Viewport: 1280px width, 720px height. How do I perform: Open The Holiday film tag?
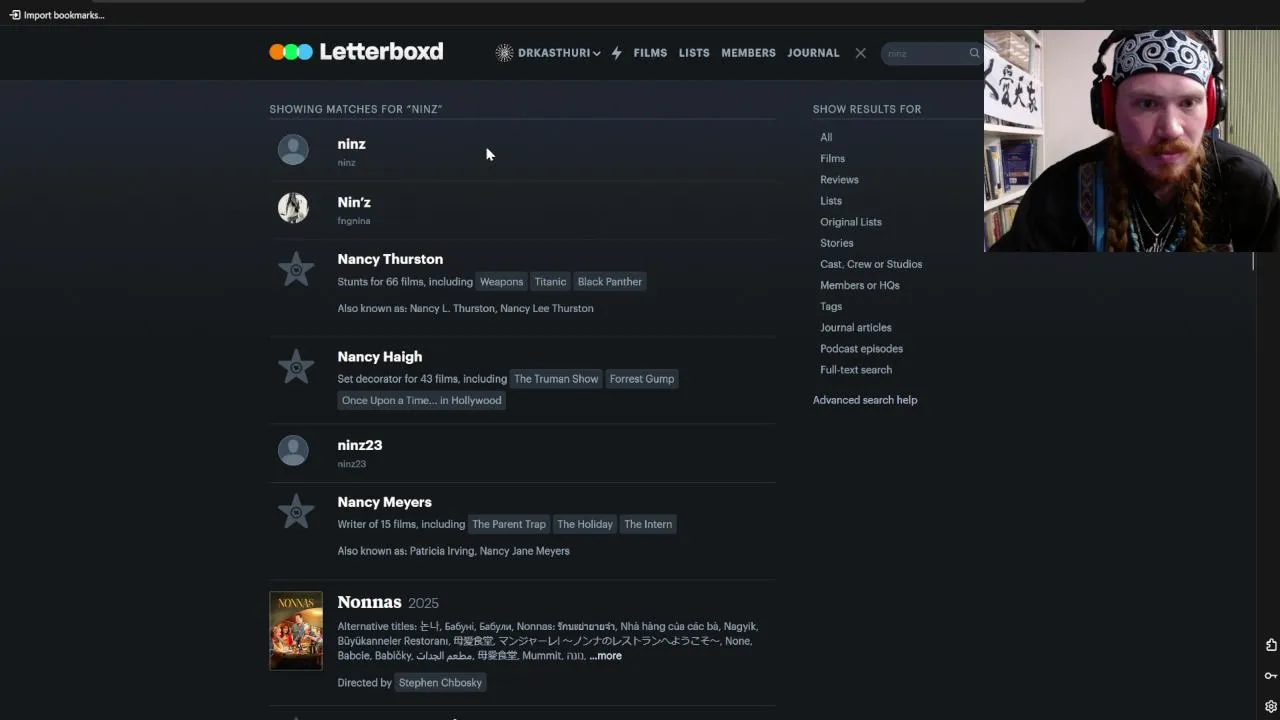pos(585,524)
